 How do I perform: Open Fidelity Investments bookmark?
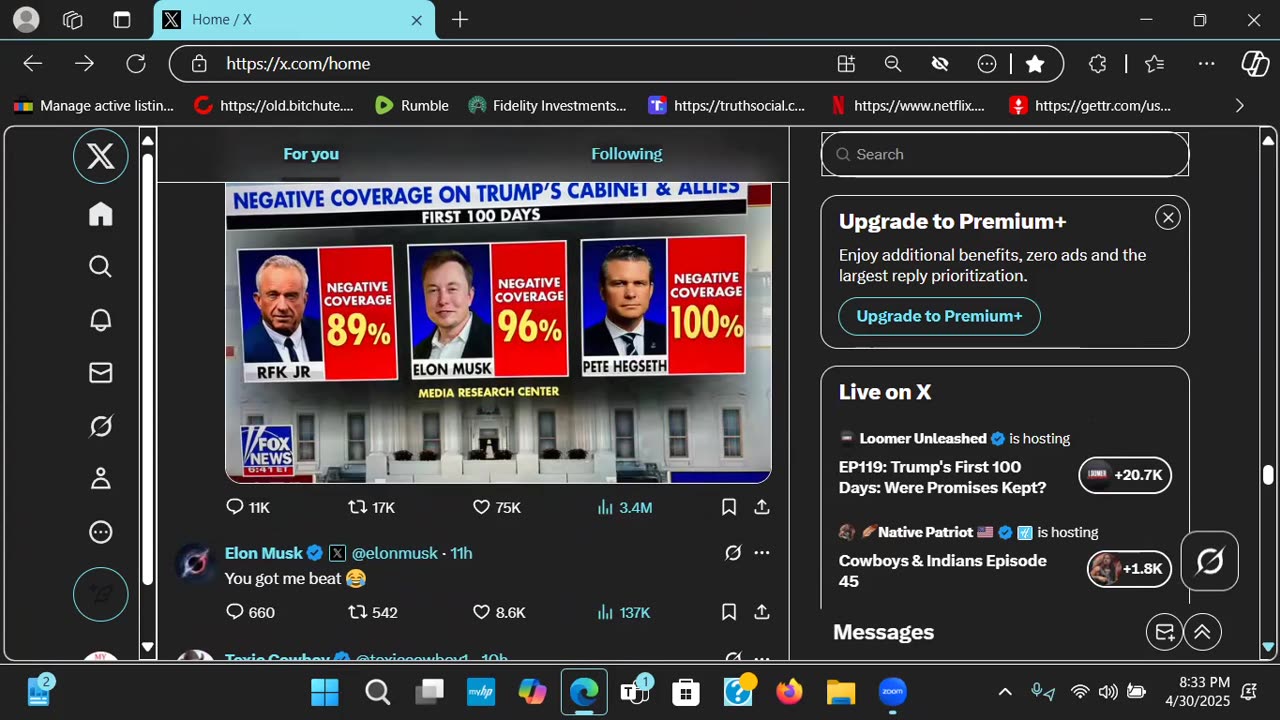547,105
